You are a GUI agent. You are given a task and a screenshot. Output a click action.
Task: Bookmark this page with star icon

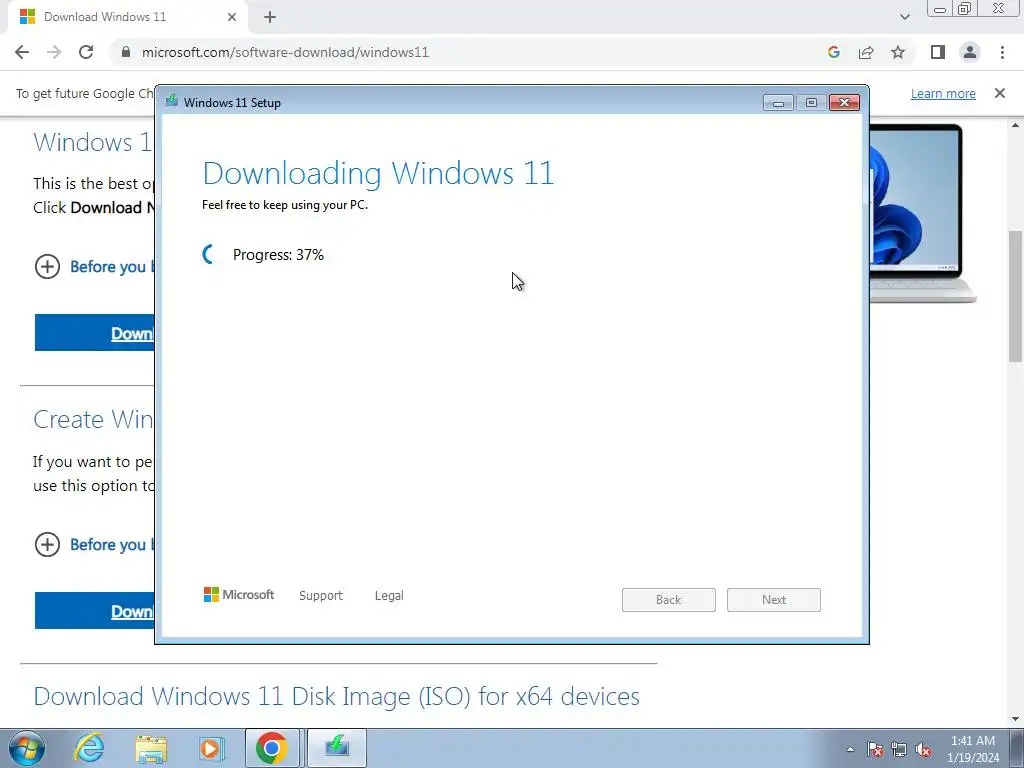[x=898, y=52]
